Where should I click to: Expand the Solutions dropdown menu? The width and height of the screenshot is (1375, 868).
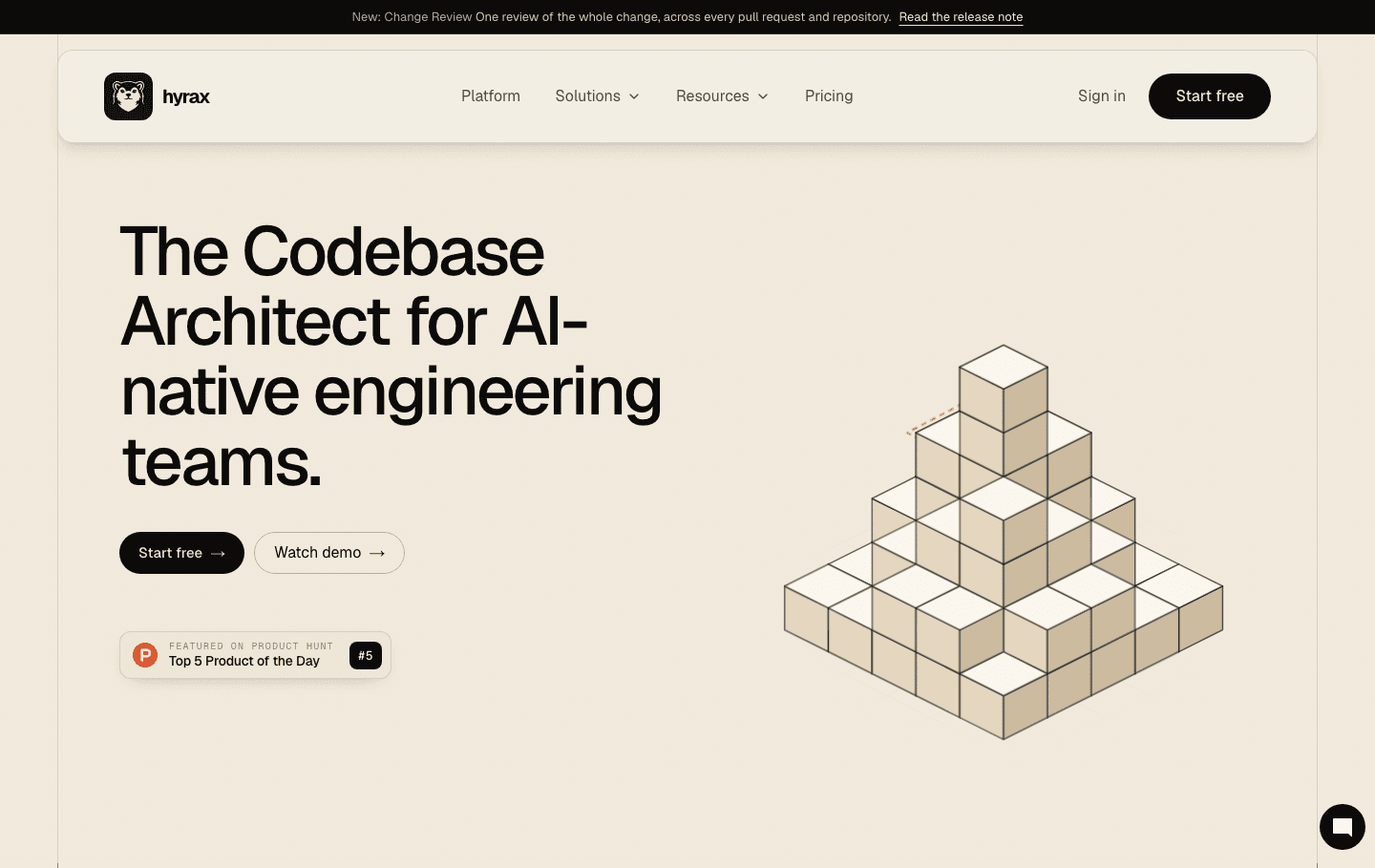point(598,96)
